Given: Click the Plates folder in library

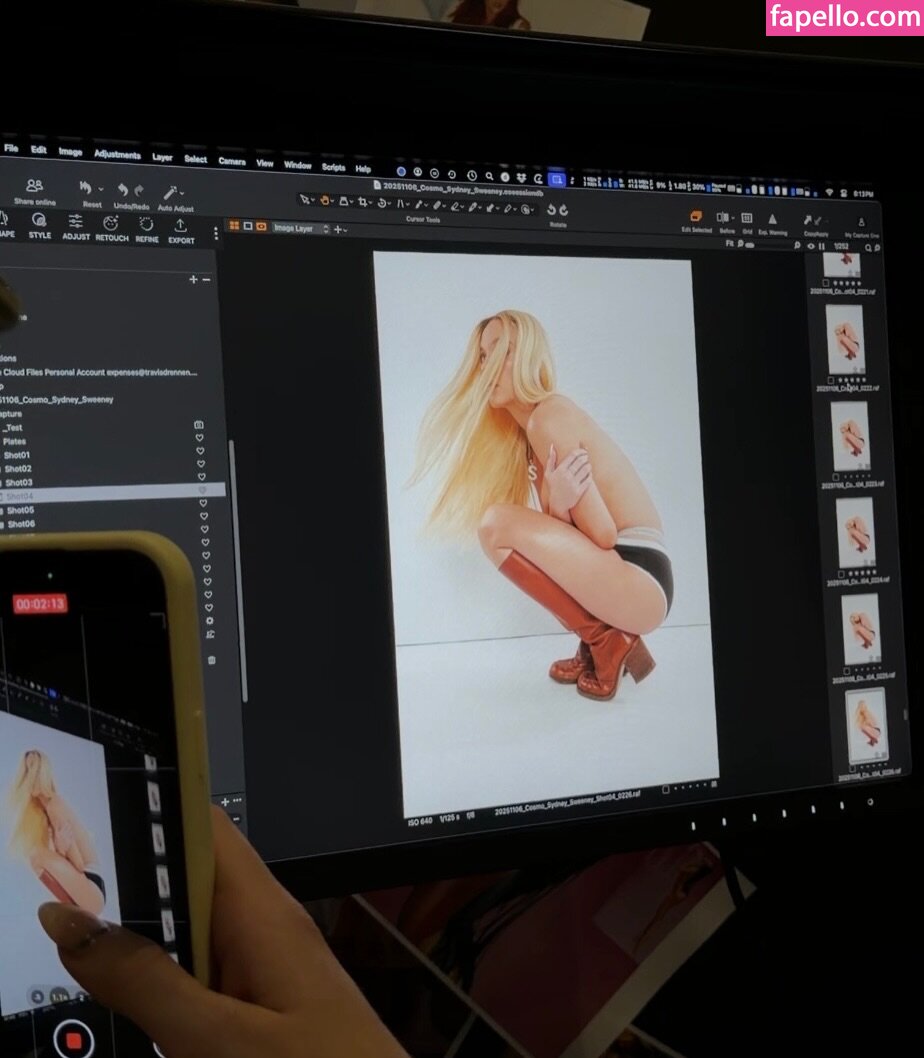Looking at the screenshot, I should (x=15, y=441).
